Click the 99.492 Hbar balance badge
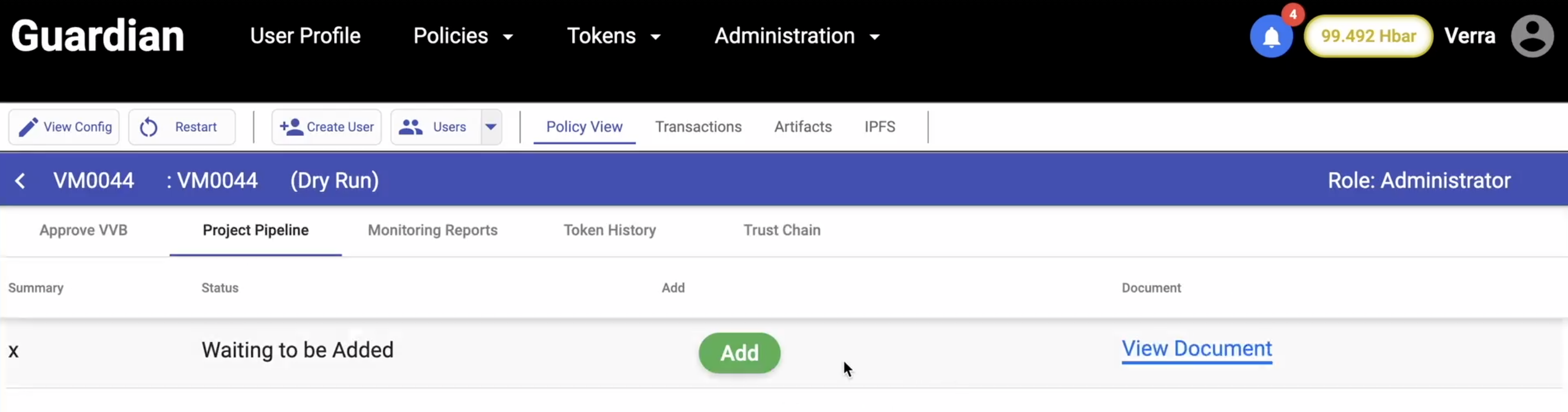The height and width of the screenshot is (412, 1568). pos(1368,37)
